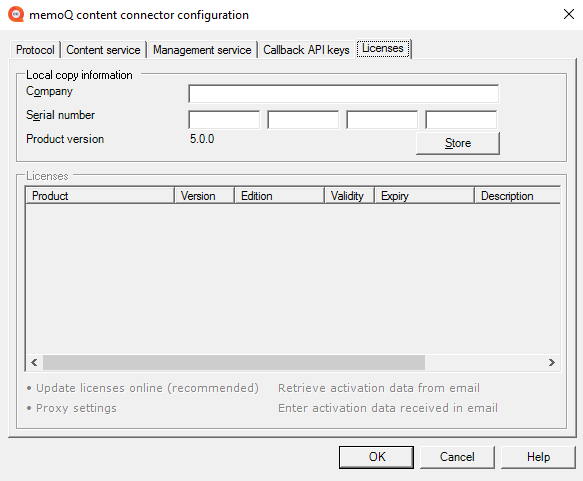Image resolution: width=583 pixels, height=481 pixels.
Task: Close the configuration dialog window
Action: coord(568,14)
